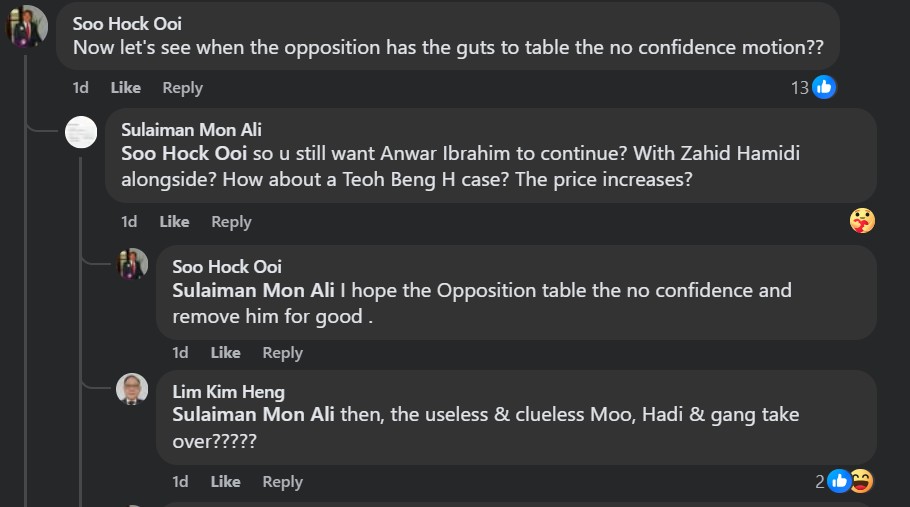This screenshot has height=507, width=910.
Task: Open the thumbs-up reaction on Lim Kim Heng's comment
Action: tap(839, 481)
